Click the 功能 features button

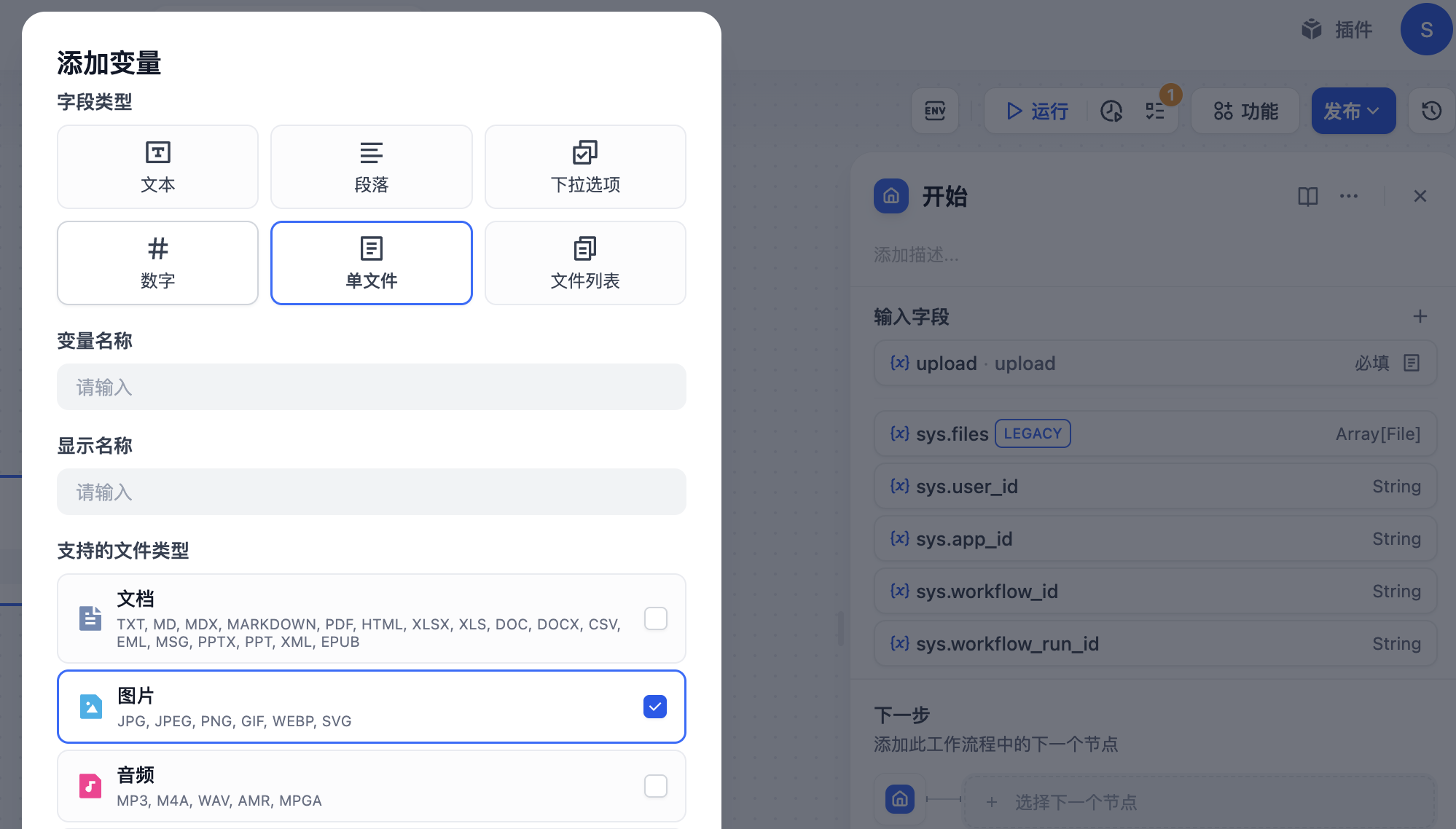pyautogui.click(x=1245, y=111)
